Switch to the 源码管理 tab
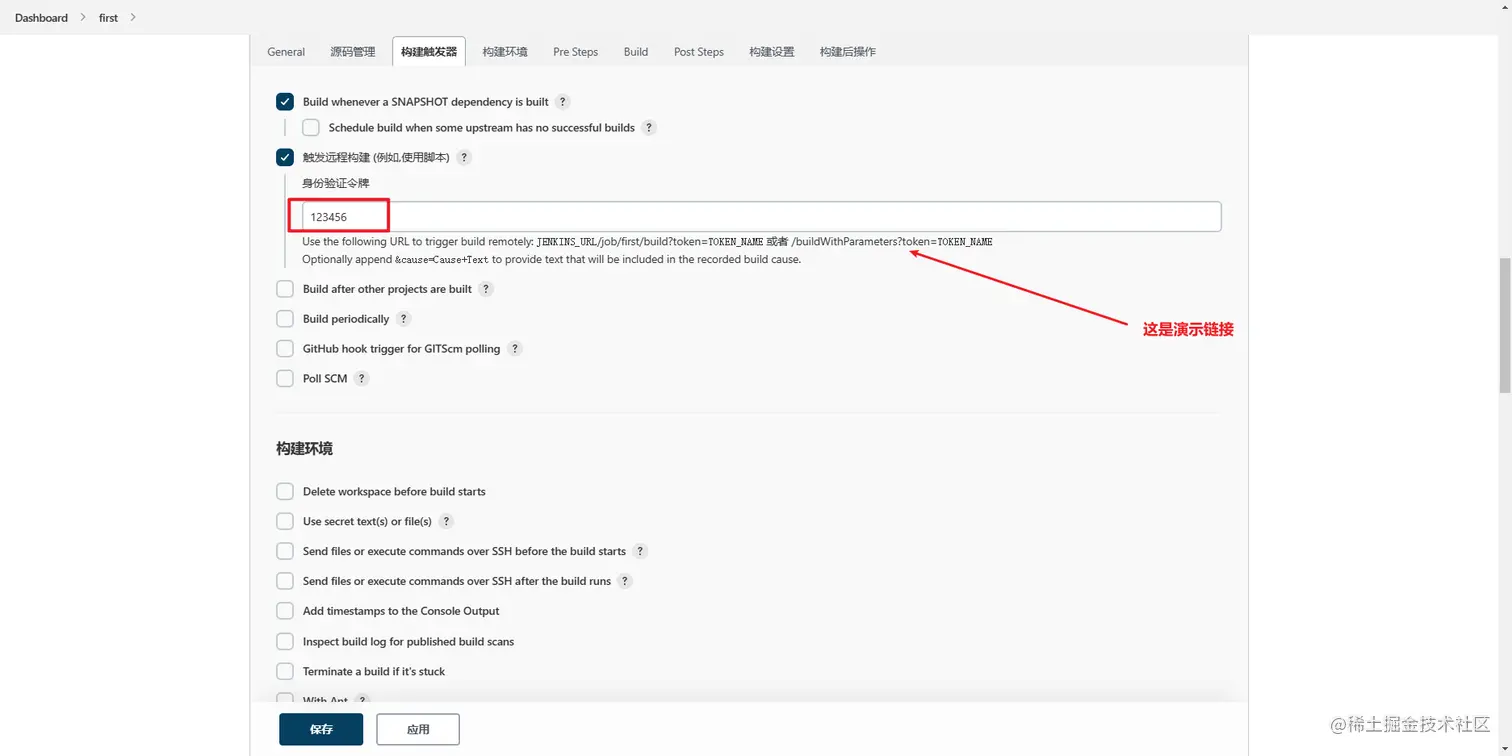This screenshot has height=756, width=1512. tap(353, 52)
